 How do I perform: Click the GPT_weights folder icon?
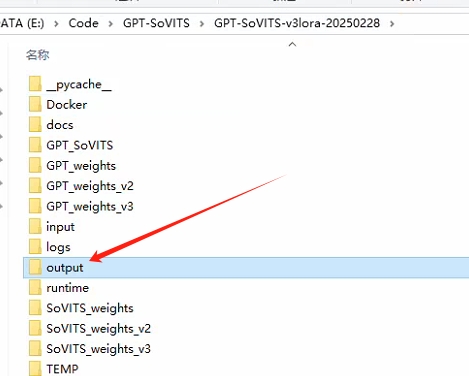point(35,165)
